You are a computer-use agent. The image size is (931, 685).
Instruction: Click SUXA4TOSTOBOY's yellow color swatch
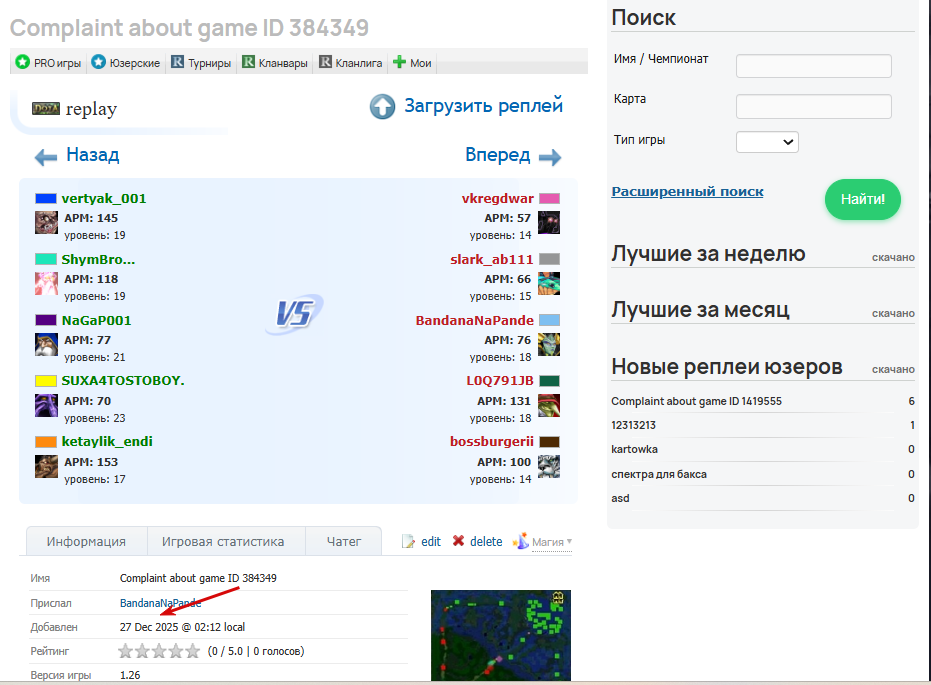click(46, 380)
